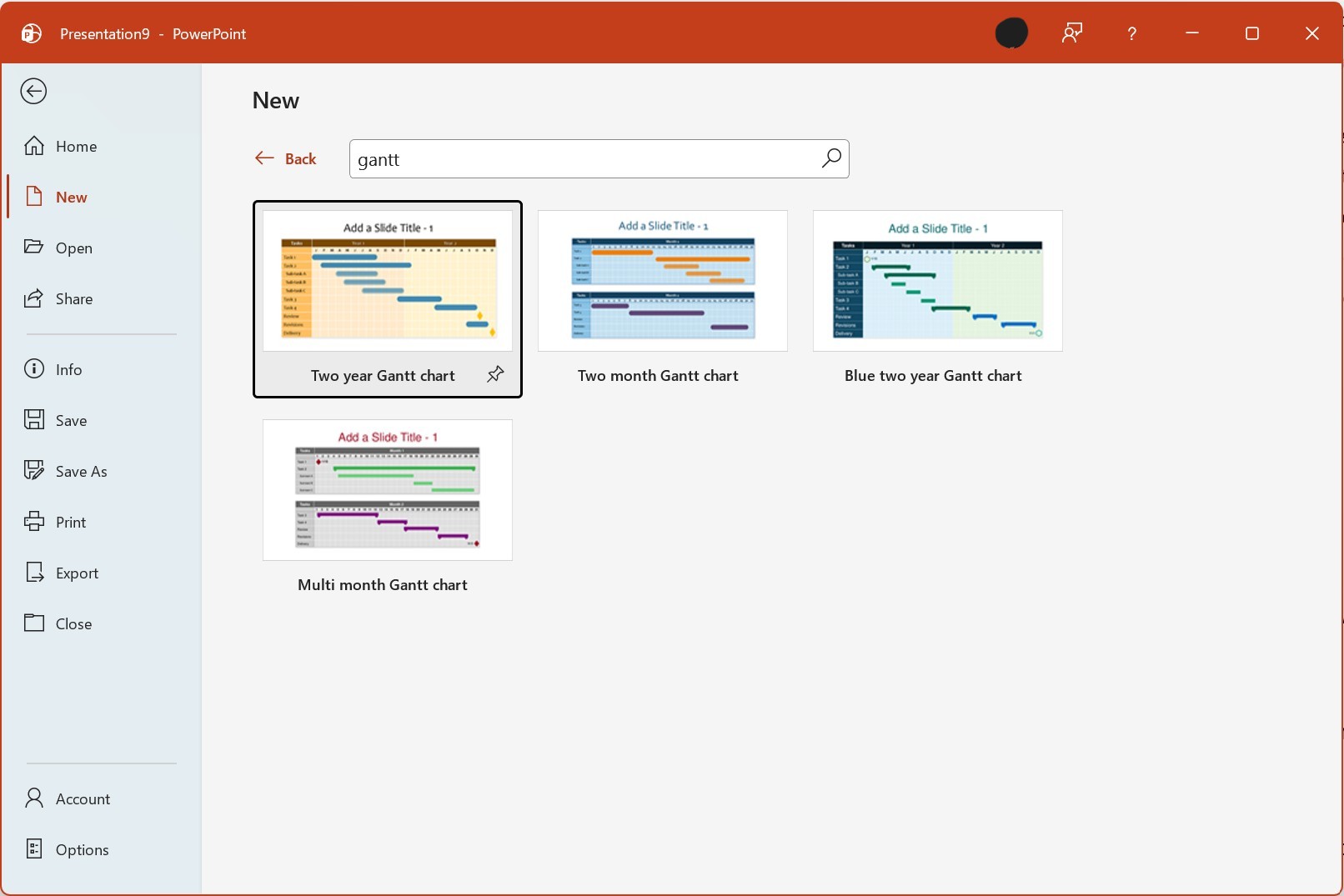Click the Home house icon
Viewport: 1344px width, 896px height.
(34, 146)
